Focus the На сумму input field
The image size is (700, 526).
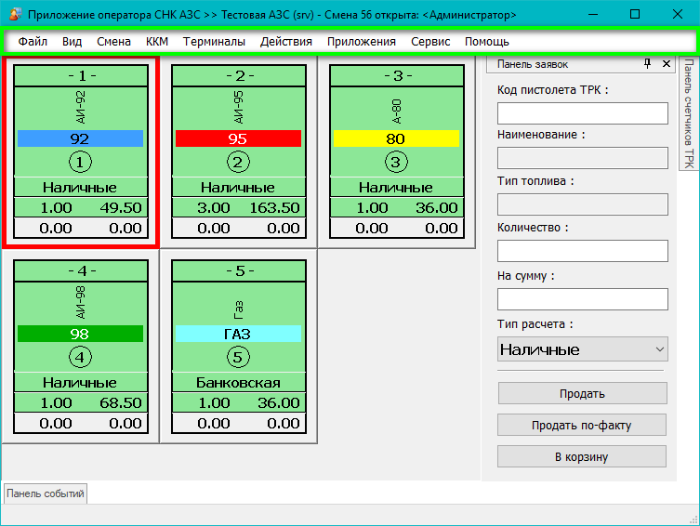(582, 299)
